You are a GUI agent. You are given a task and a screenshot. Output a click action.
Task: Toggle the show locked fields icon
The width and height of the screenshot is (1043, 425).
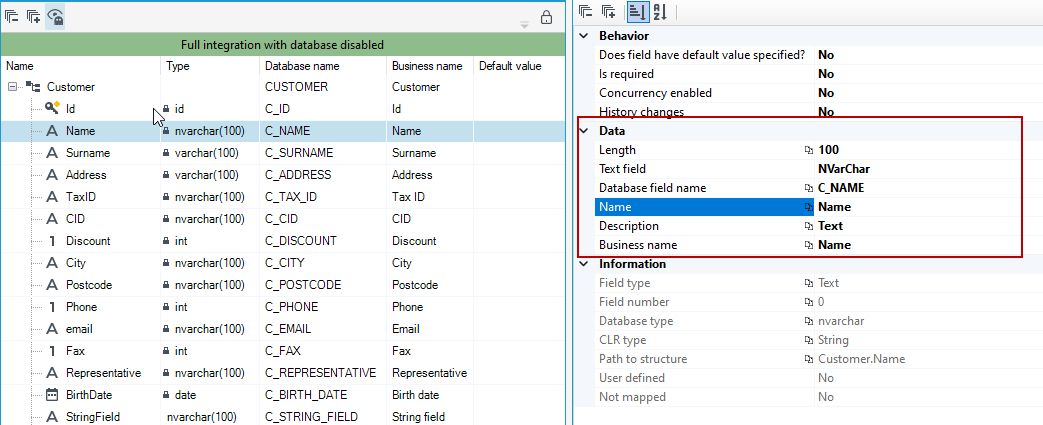coord(55,17)
